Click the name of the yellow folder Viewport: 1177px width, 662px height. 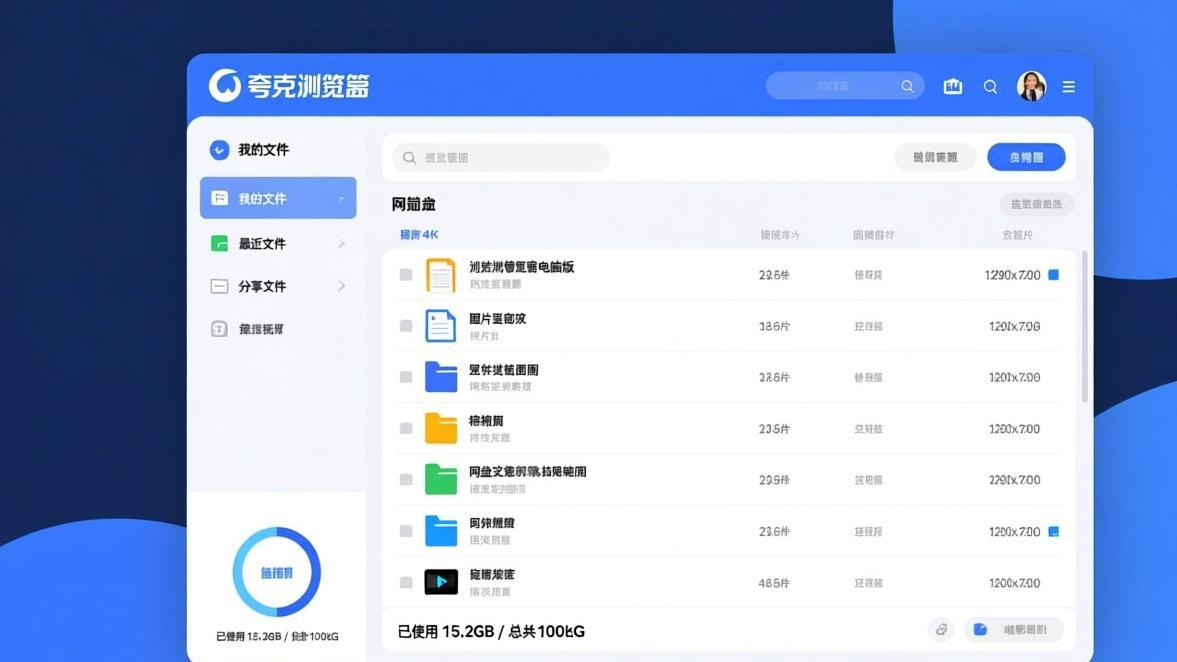tap(486, 420)
